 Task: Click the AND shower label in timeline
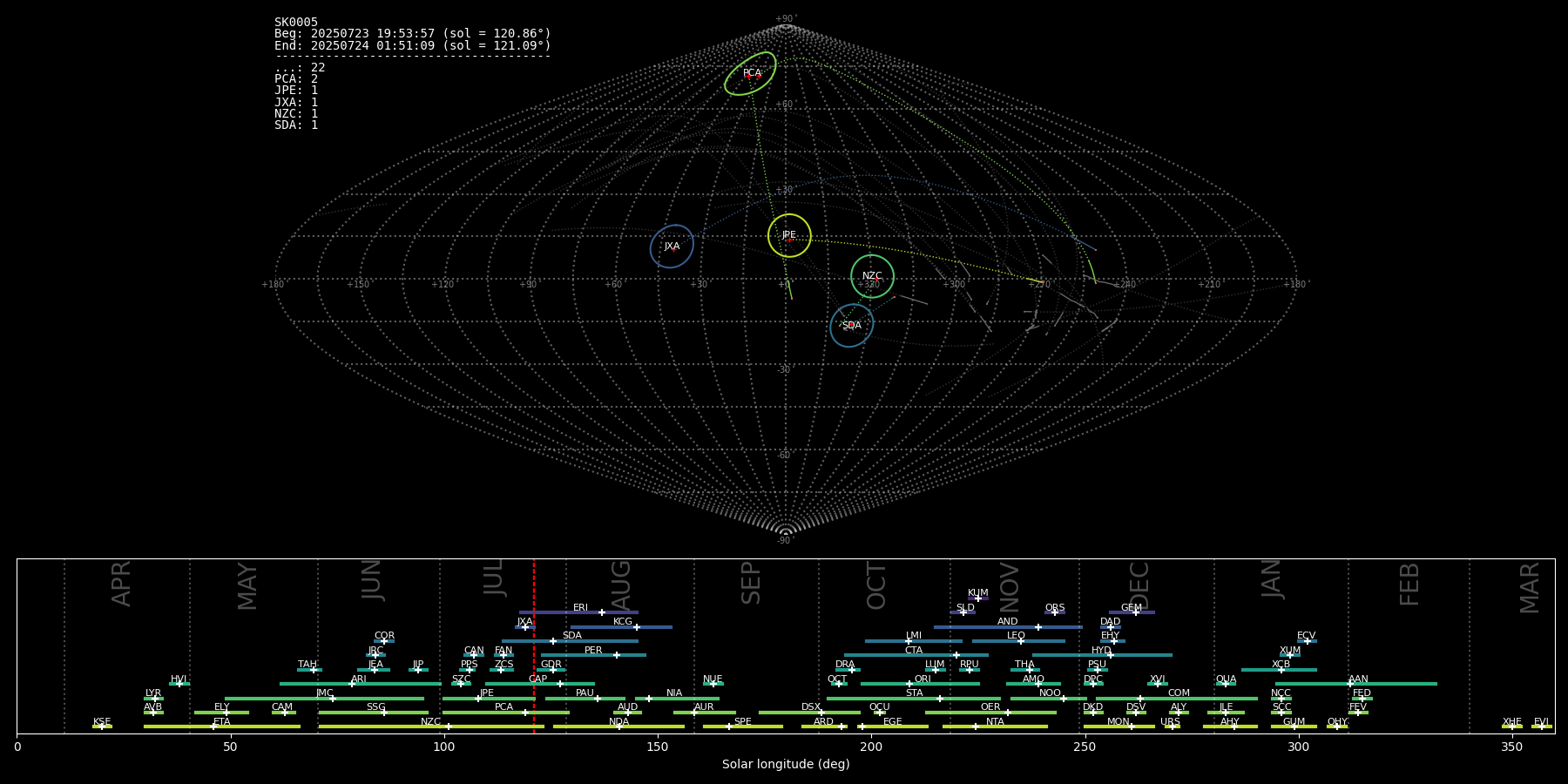pos(1008,622)
